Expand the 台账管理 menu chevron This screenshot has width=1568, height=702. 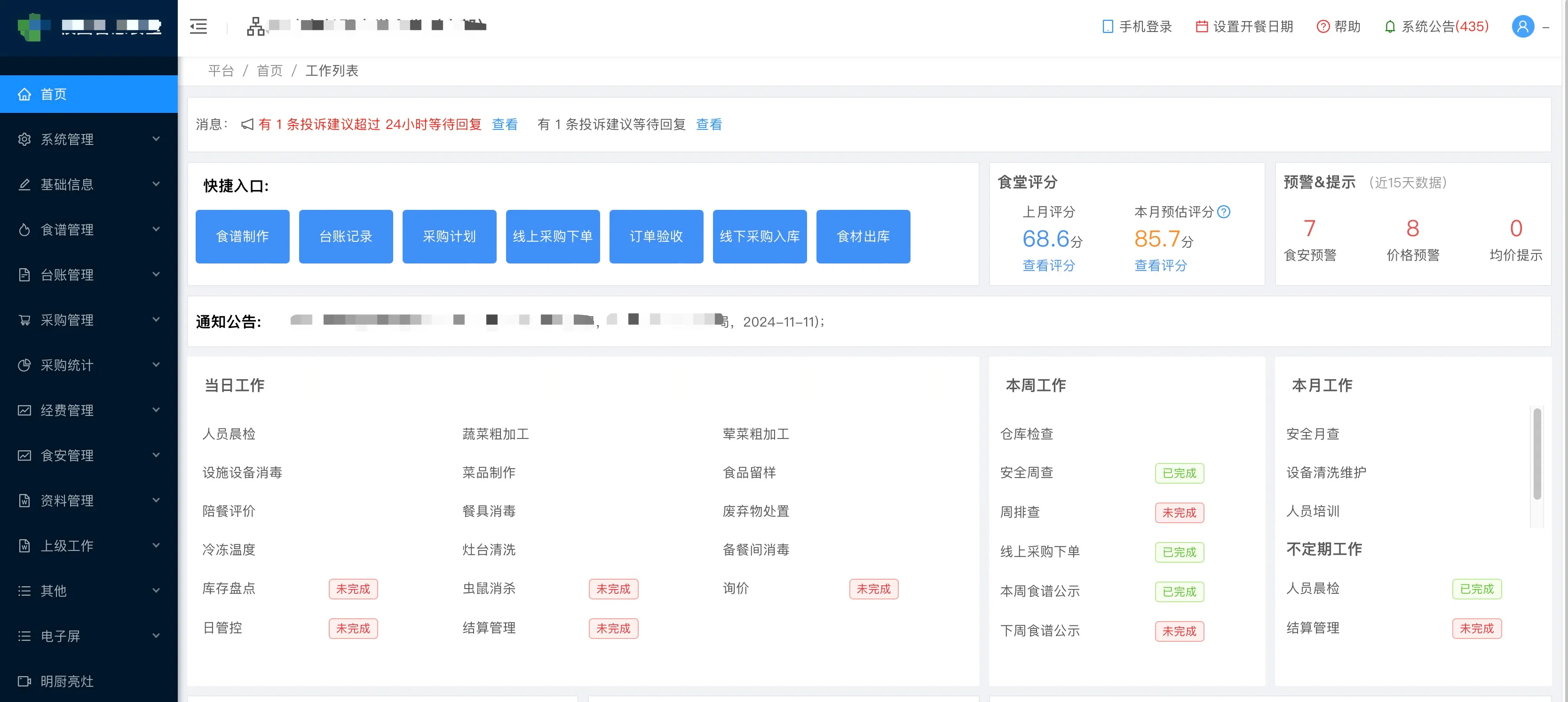click(157, 274)
